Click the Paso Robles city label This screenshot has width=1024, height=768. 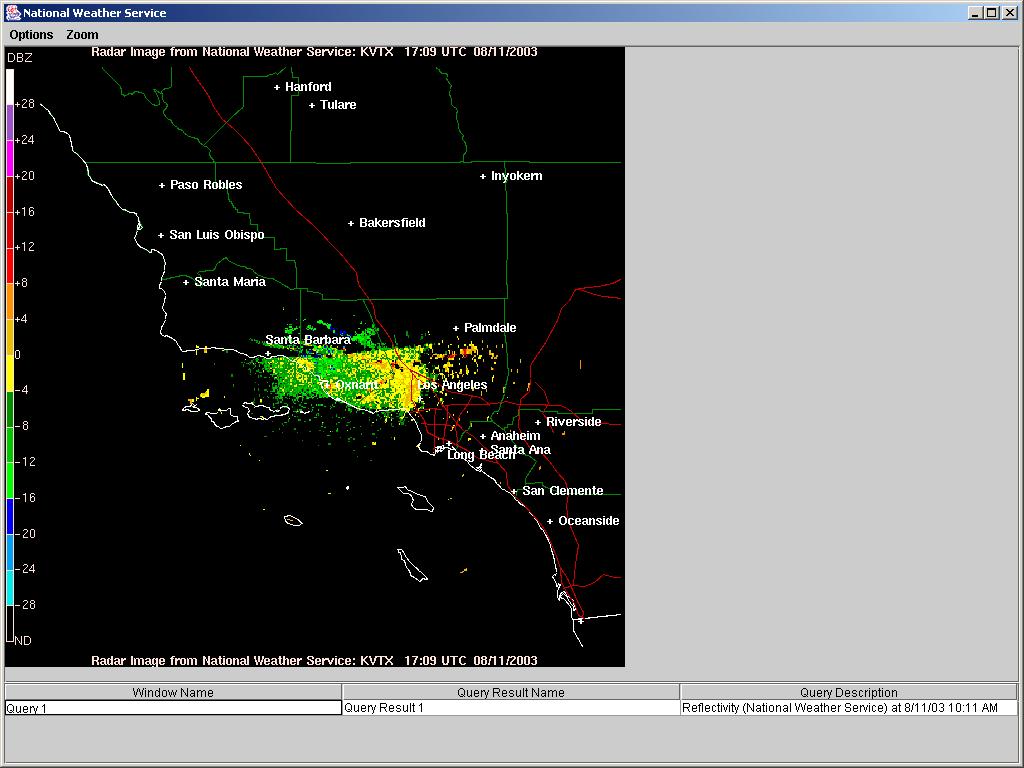[x=206, y=185]
